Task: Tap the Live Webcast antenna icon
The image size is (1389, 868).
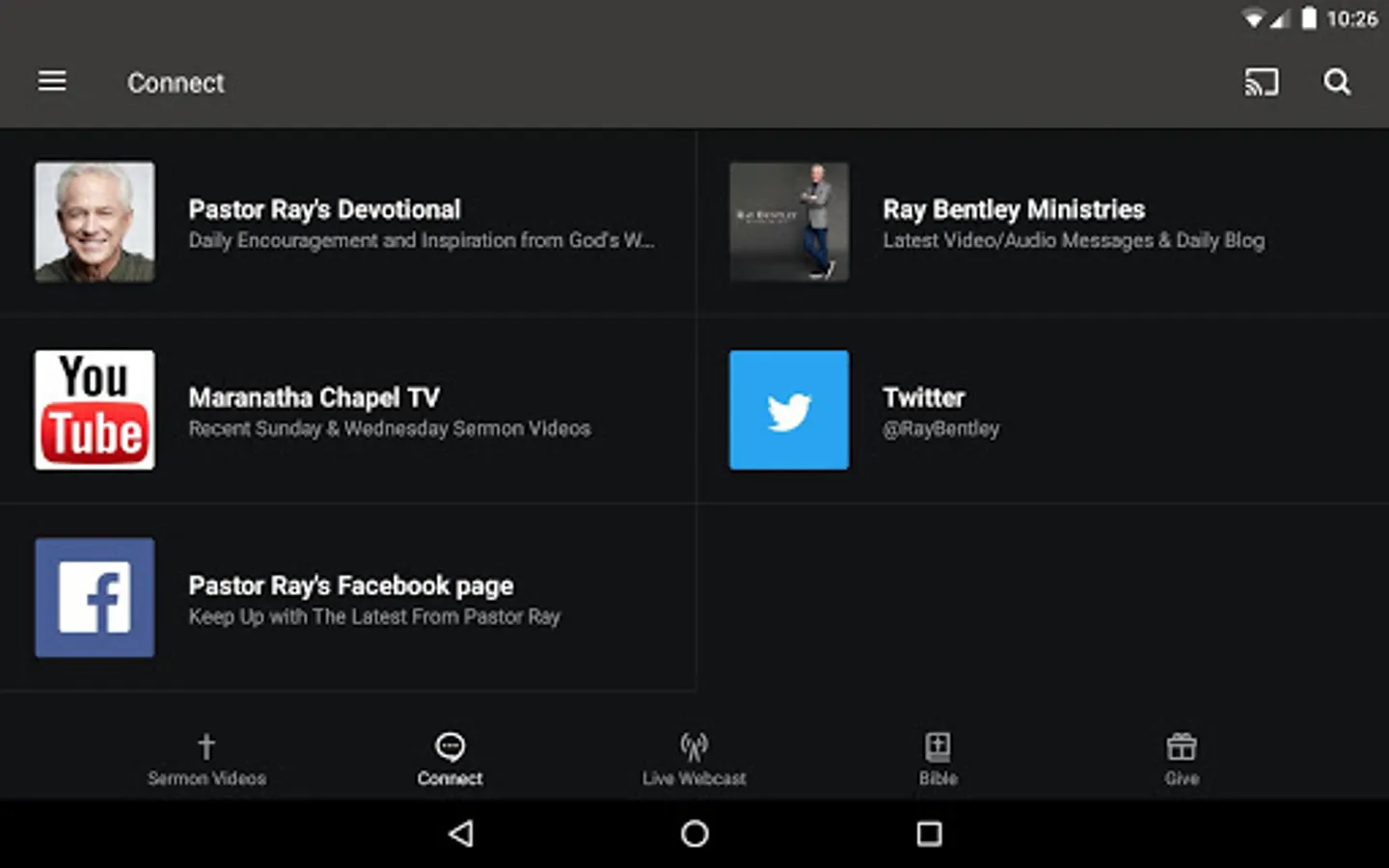Action: click(694, 746)
